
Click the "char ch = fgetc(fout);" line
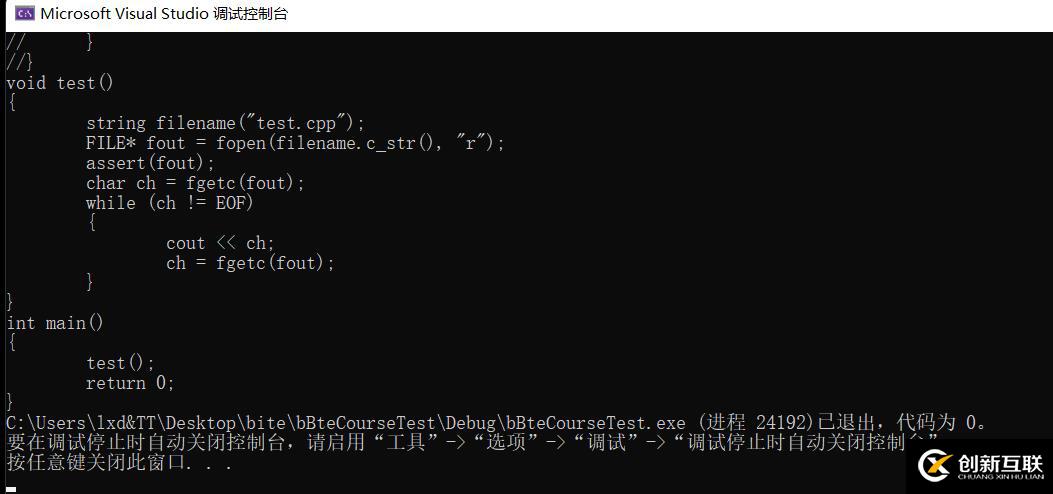click(x=195, y=183)
